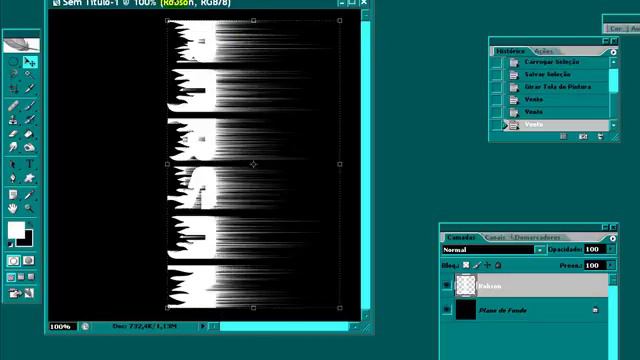Select the Custom Shape tool
Viewport: 640px width, 360px height.
click(29, 178)
